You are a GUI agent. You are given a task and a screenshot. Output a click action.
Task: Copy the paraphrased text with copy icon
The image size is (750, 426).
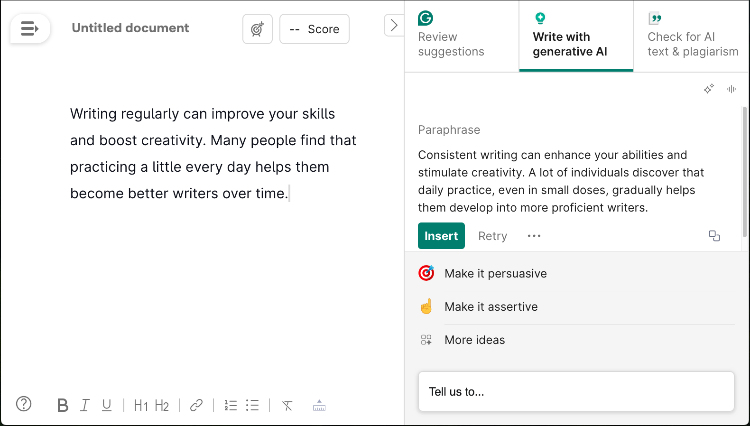pyautogui.click(x=714, y=236)
